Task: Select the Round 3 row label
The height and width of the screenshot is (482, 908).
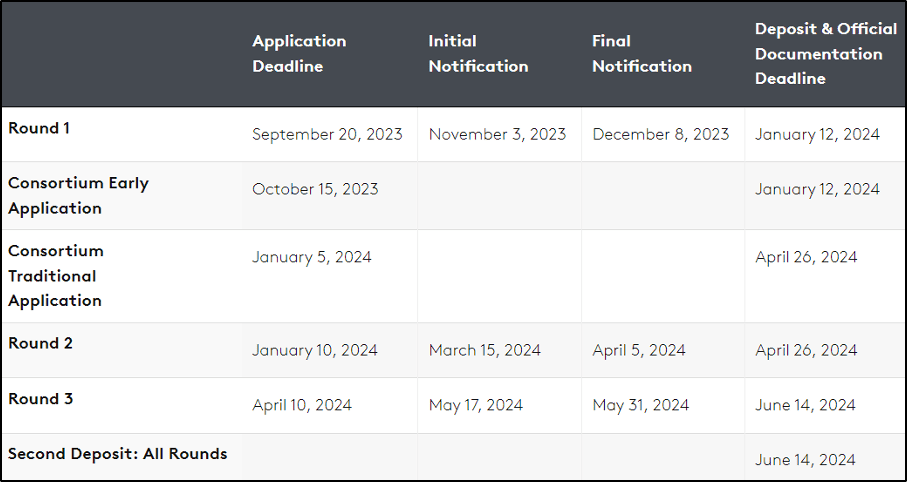Action: (40, 399)
